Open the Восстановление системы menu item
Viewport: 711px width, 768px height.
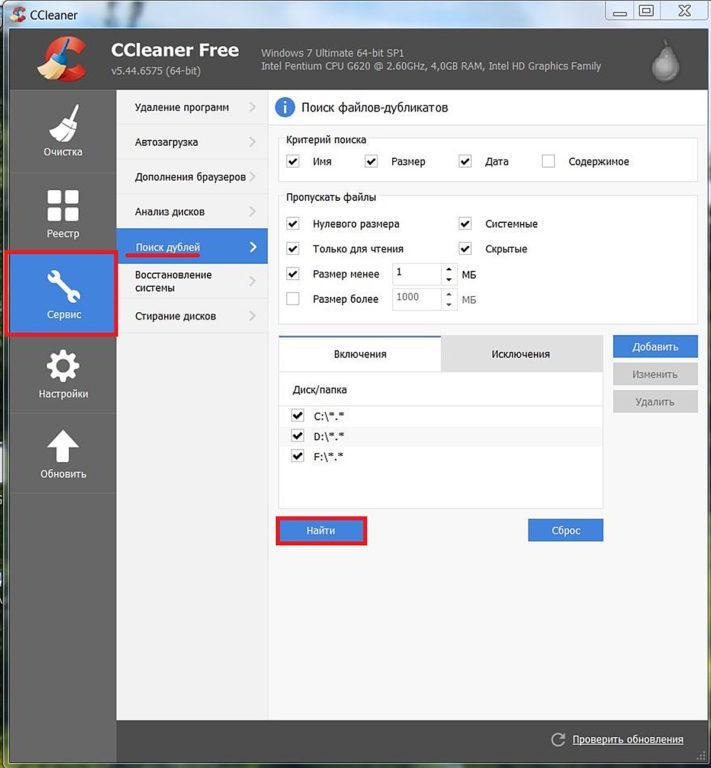pos(192,281)
